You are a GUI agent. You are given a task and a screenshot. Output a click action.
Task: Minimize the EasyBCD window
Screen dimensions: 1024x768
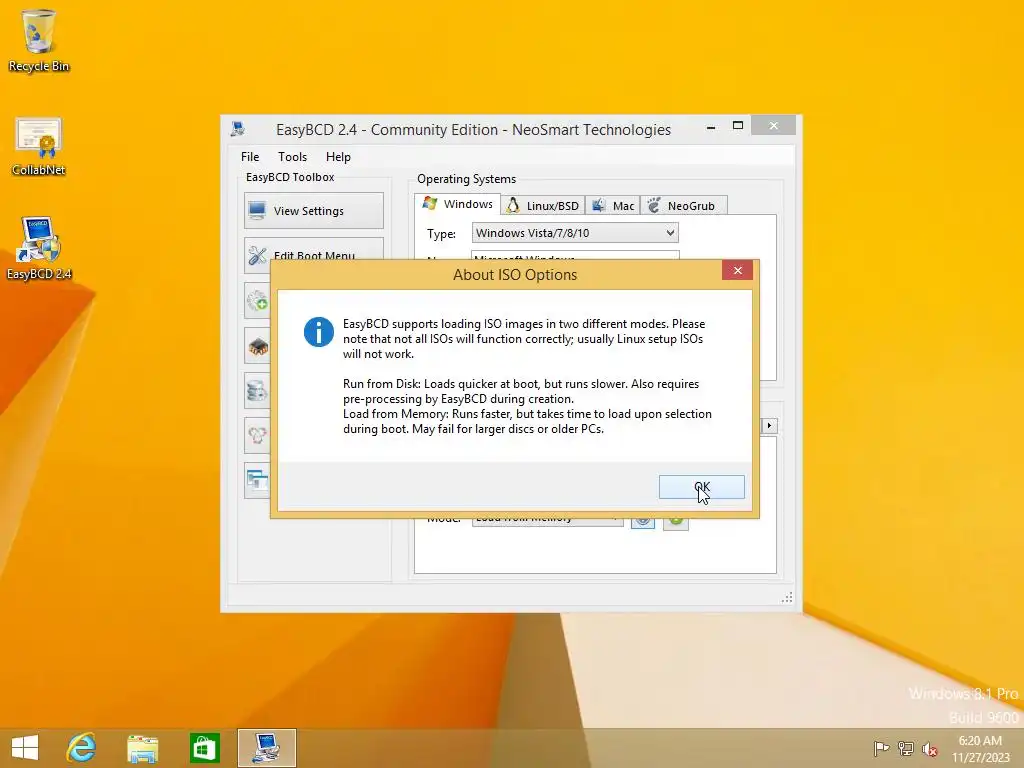(711, 127)
